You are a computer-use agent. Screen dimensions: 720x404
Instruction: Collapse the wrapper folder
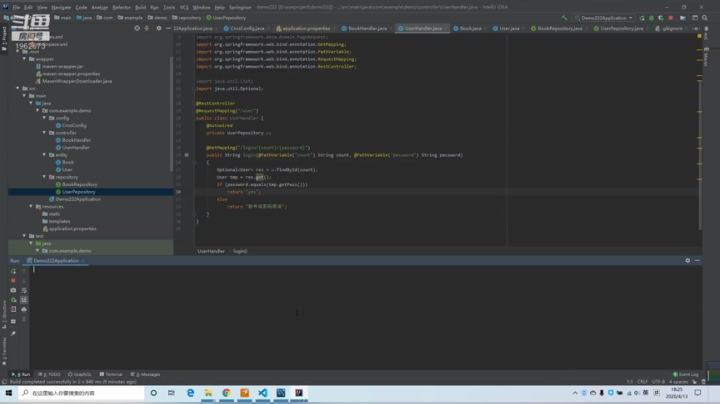click(24, 59)
